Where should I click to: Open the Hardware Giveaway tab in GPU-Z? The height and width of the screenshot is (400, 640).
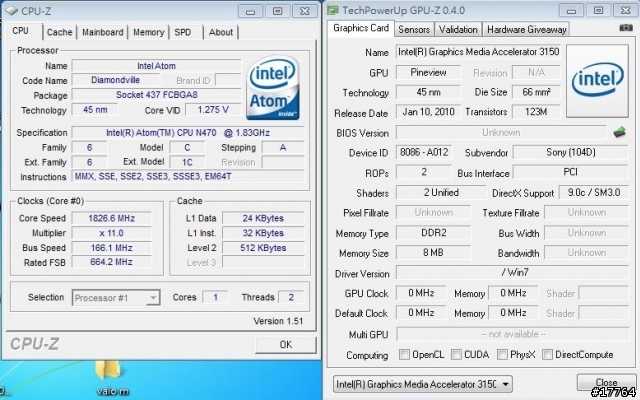point(527,29)
